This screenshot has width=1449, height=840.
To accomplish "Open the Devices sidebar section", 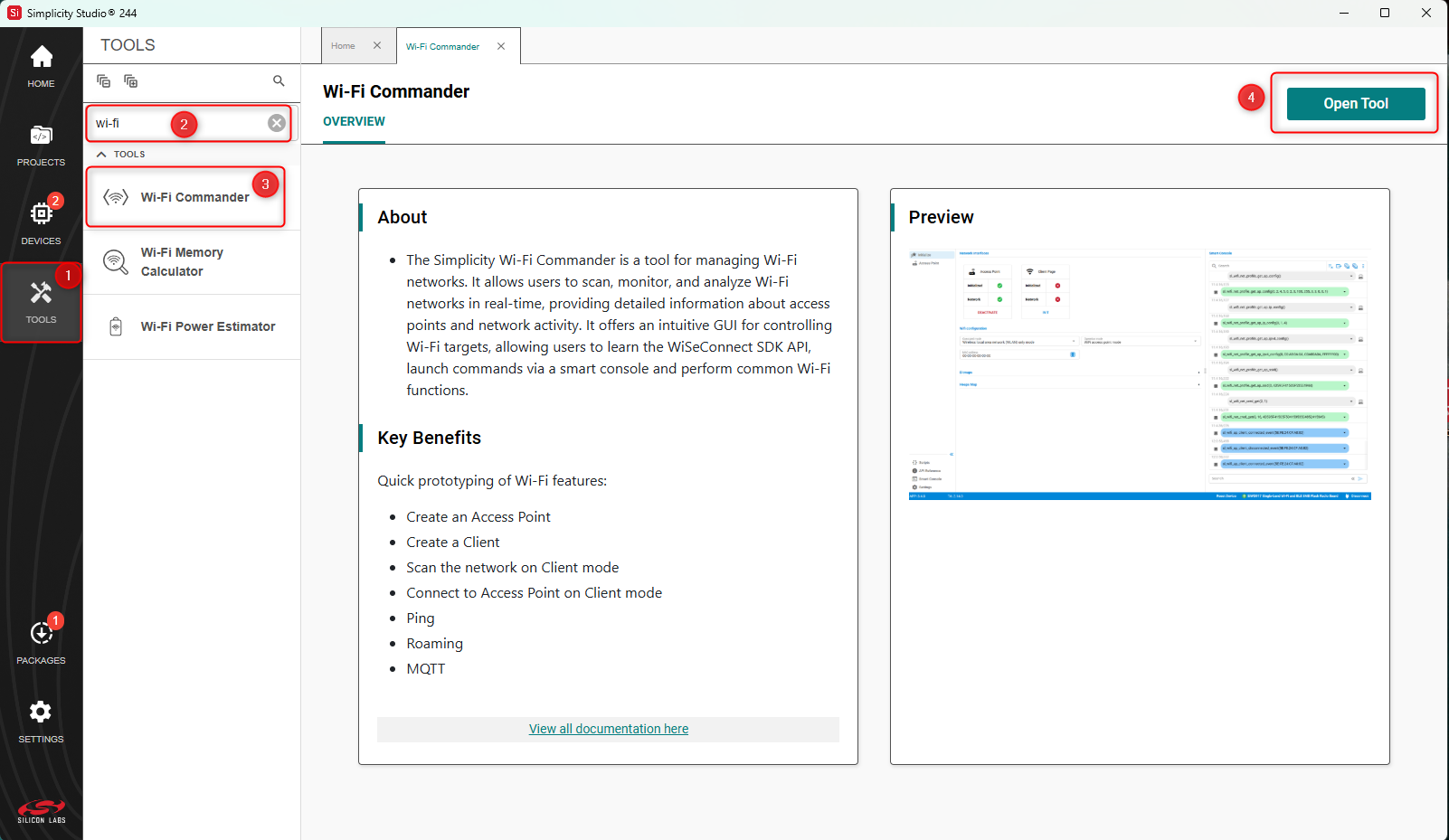I will (41, 223).
